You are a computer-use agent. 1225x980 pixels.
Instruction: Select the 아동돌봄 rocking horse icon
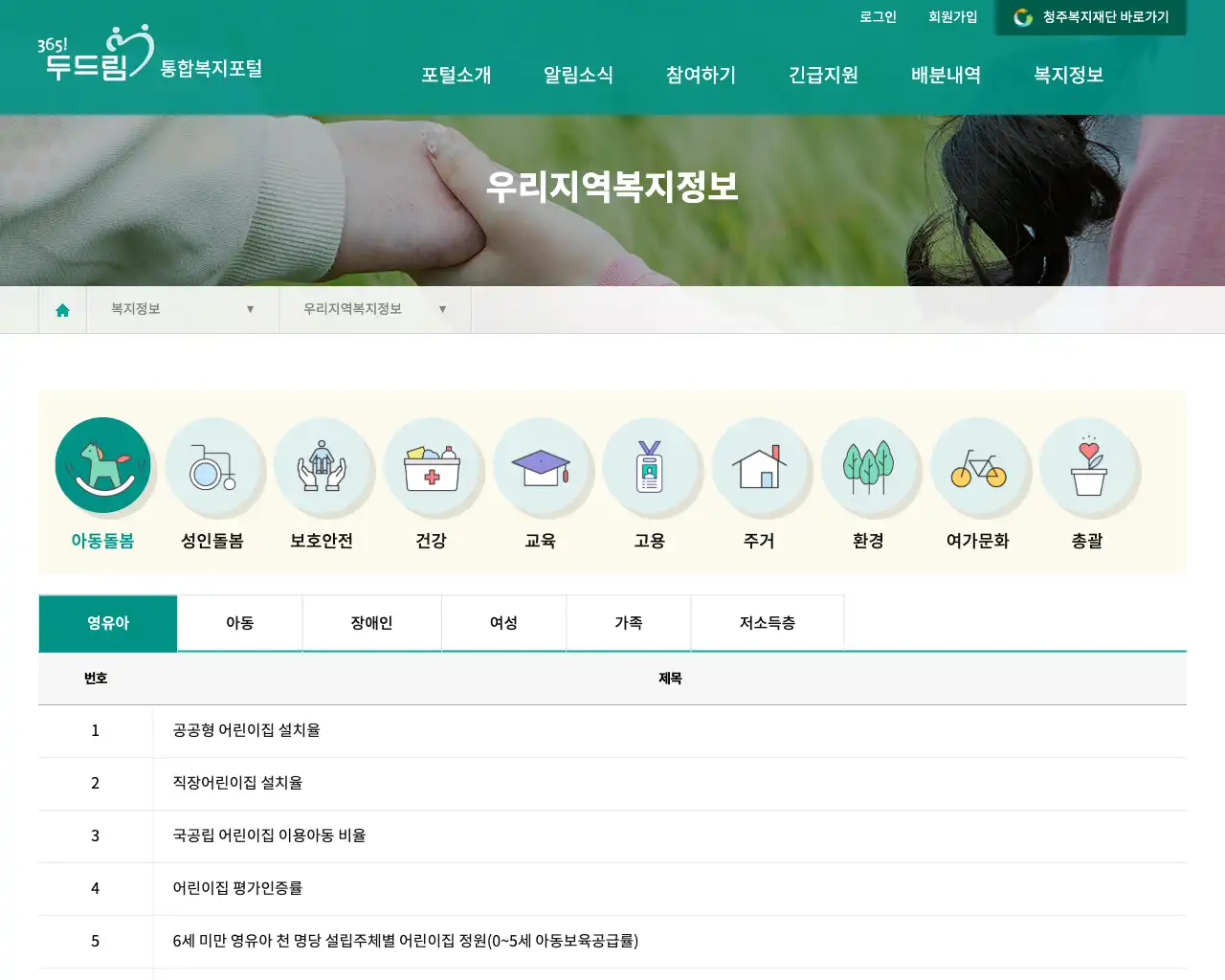[102, 464]
